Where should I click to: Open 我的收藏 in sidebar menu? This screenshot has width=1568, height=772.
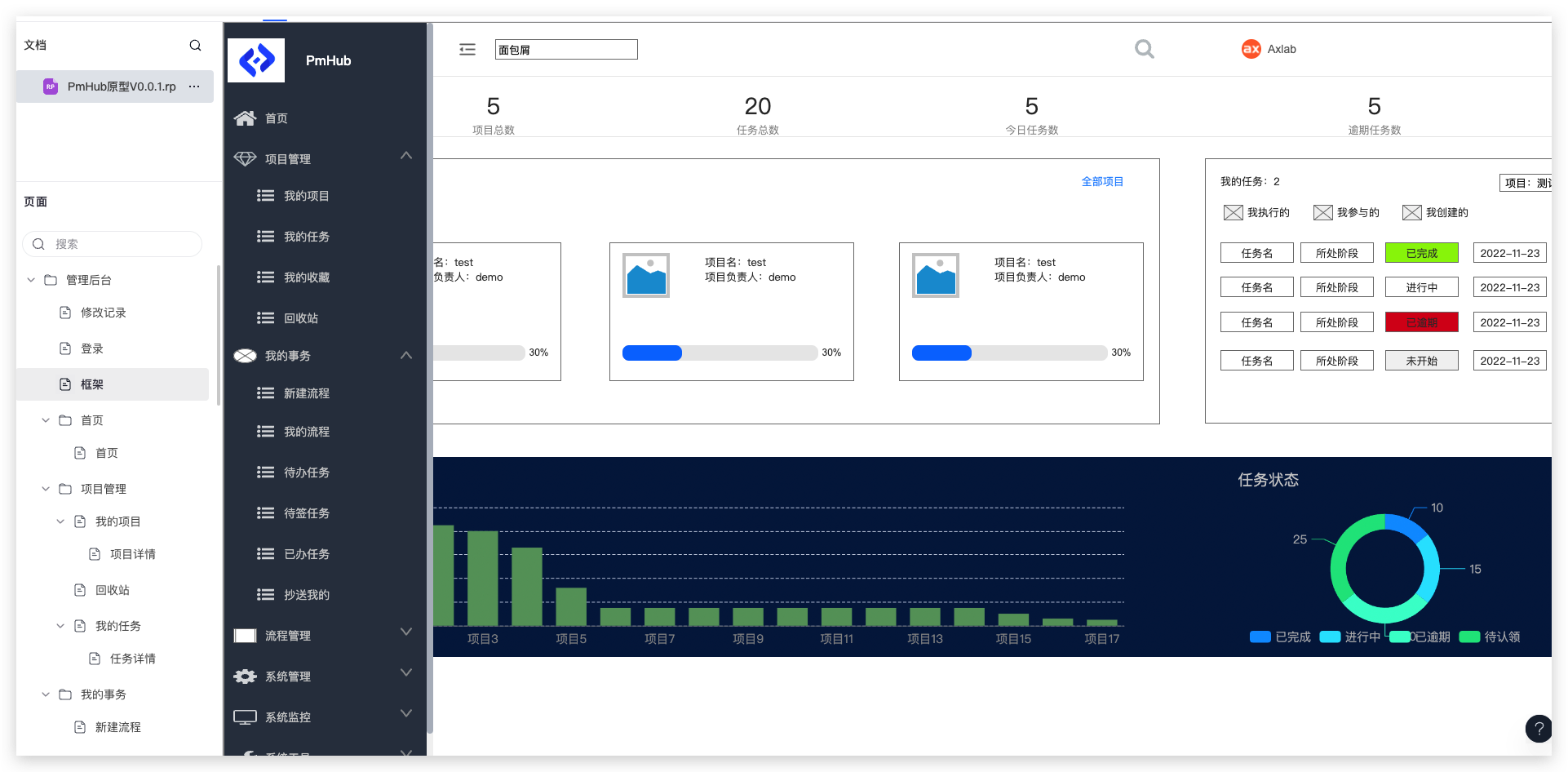(306, 277)
